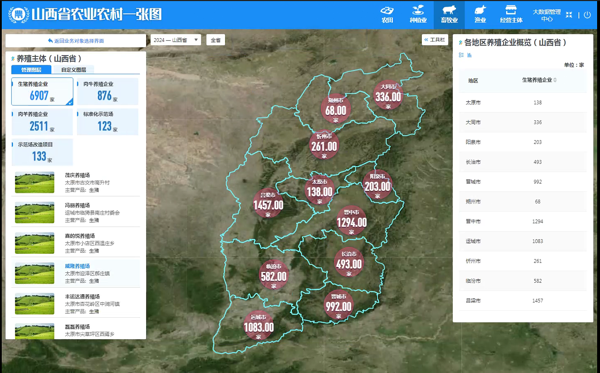Switch right panel to chart view icon
600x373 pixels.
[x=470, y=55]
